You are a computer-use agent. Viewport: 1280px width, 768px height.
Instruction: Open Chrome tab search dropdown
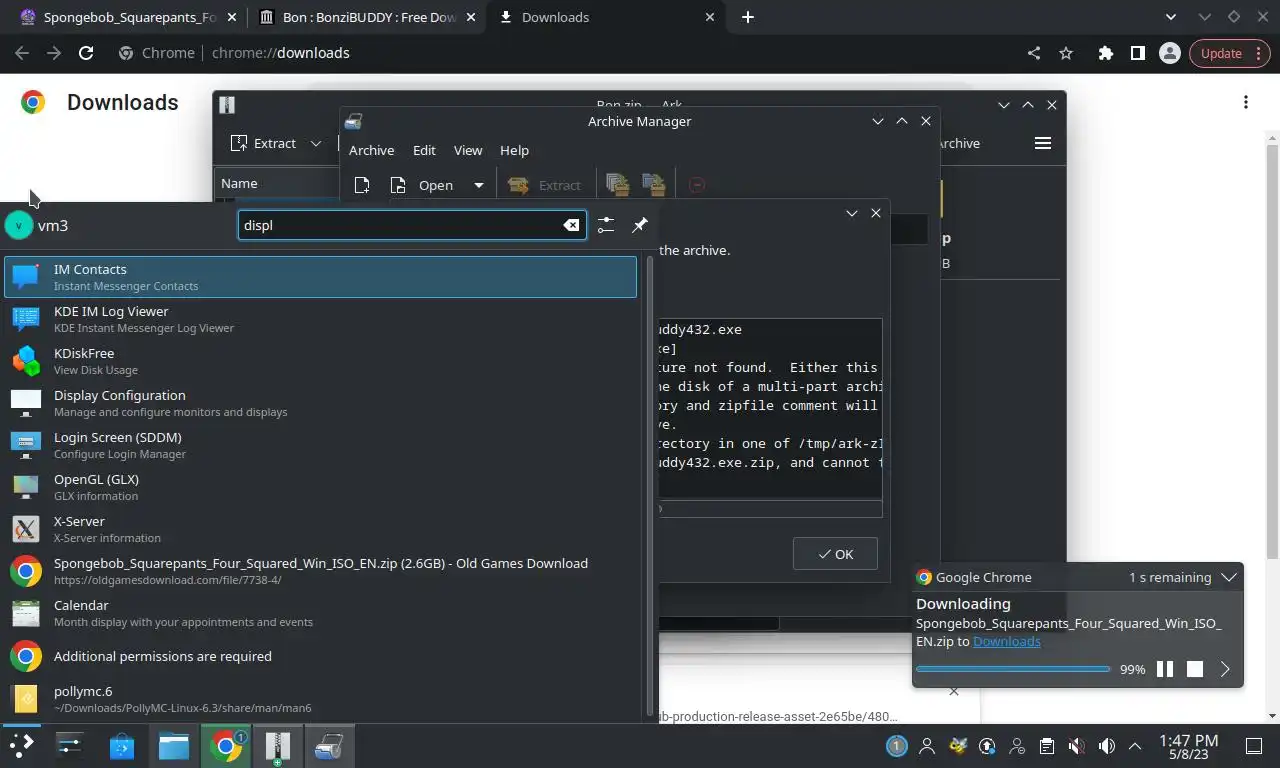tap(1172, 17)
